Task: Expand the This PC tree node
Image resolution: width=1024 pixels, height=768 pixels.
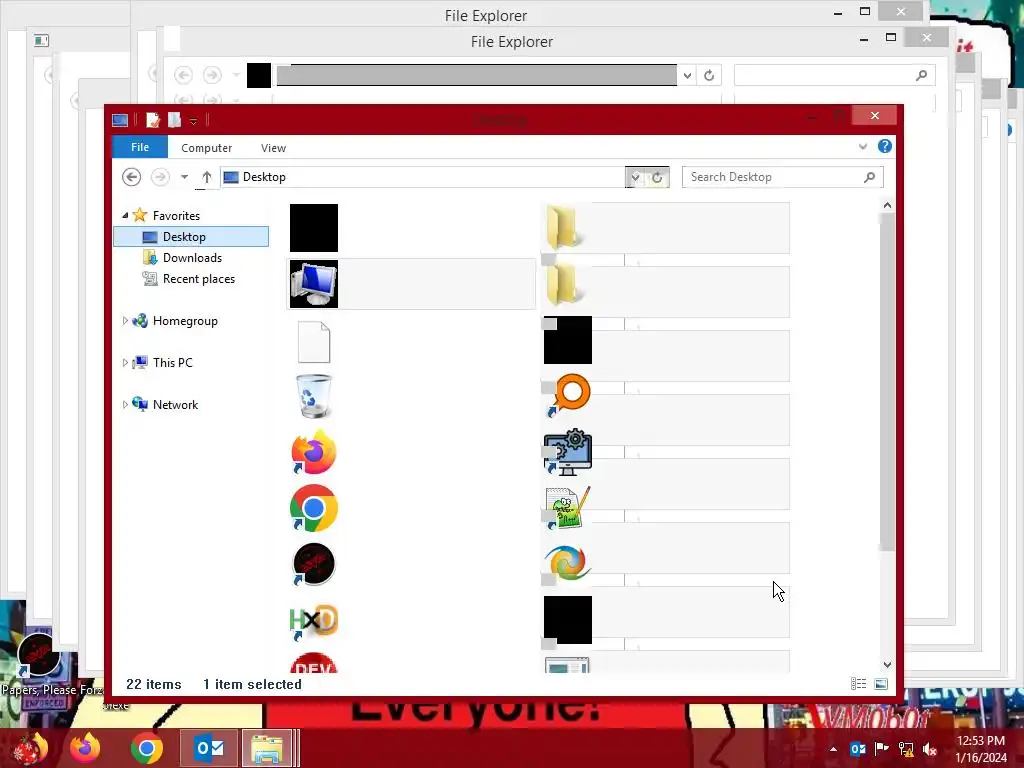Action: (125, 362)
